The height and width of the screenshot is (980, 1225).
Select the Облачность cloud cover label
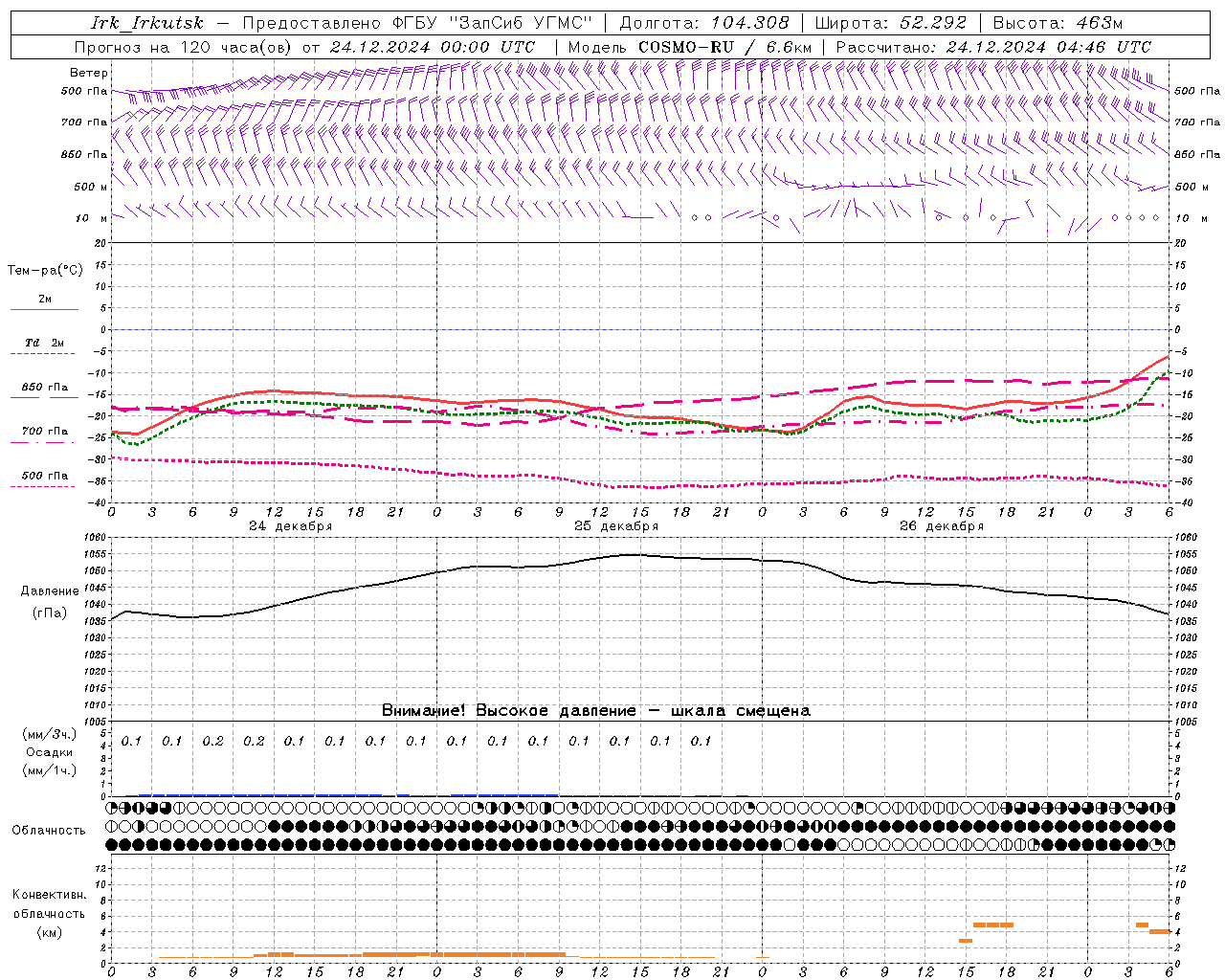pos(48,831)
